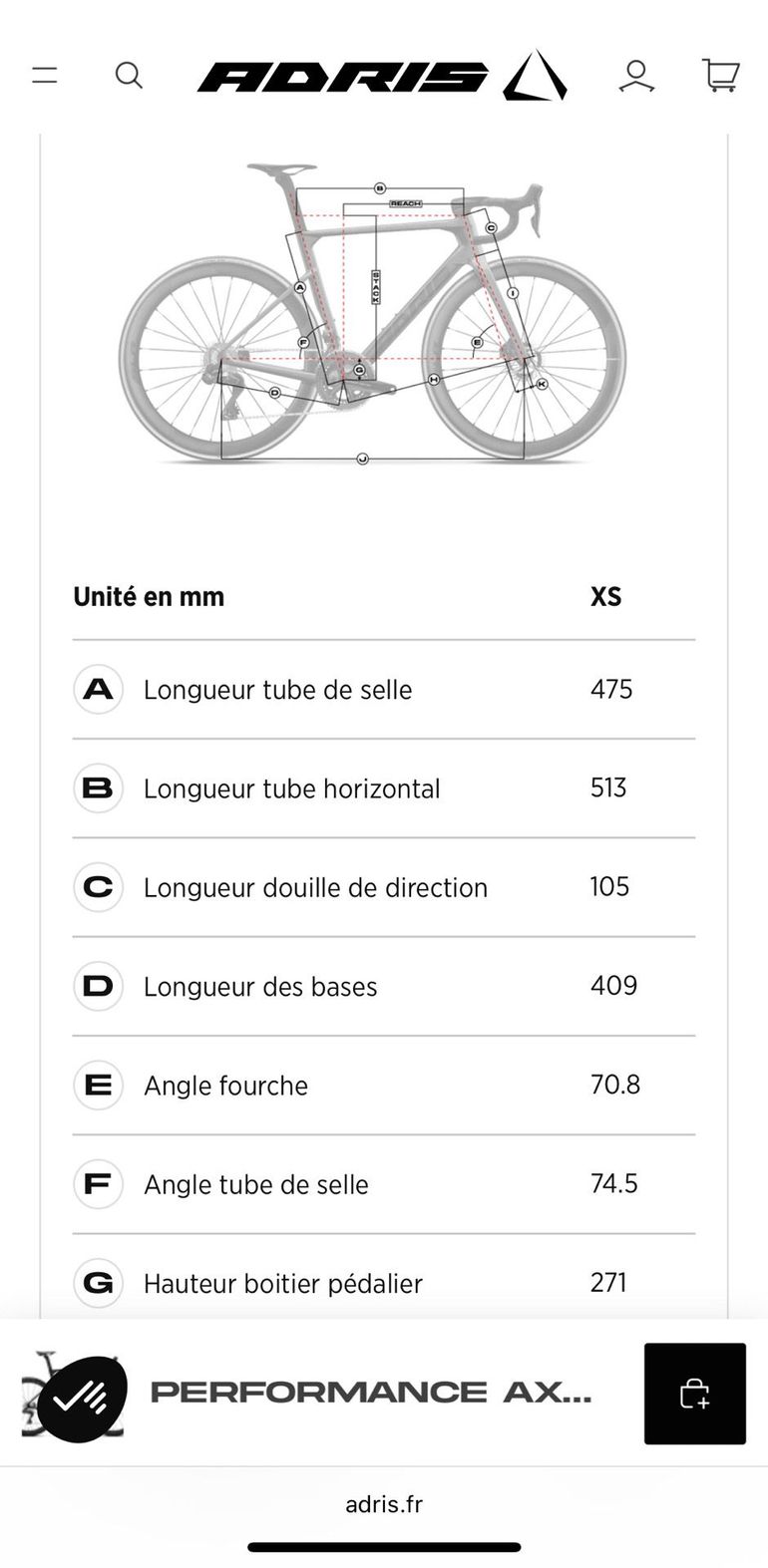Tap the round double-checkmark badge
The width and height of the screenshot is (768, 1568).
82,1399
